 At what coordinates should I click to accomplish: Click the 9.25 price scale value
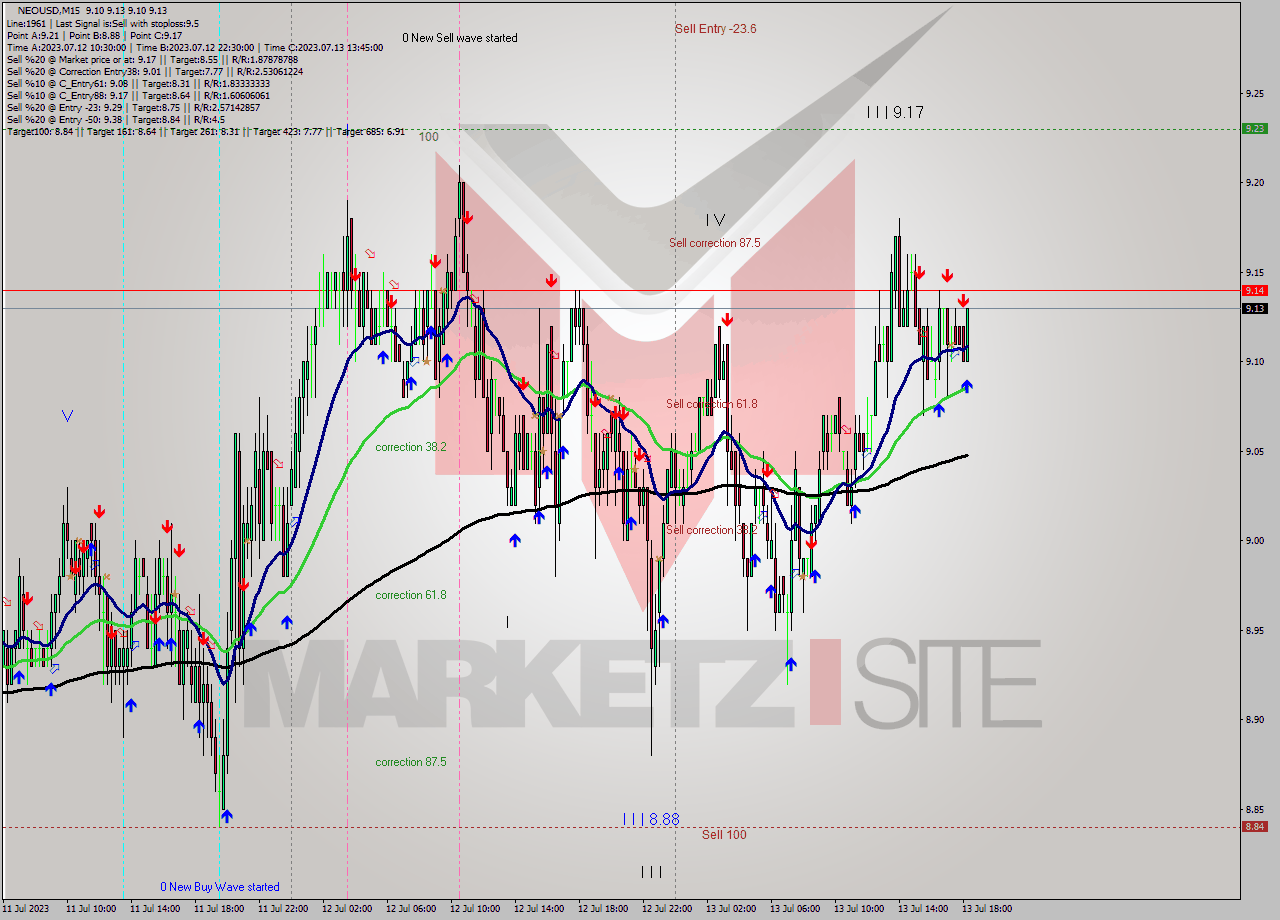click(x=1255, y=93)
